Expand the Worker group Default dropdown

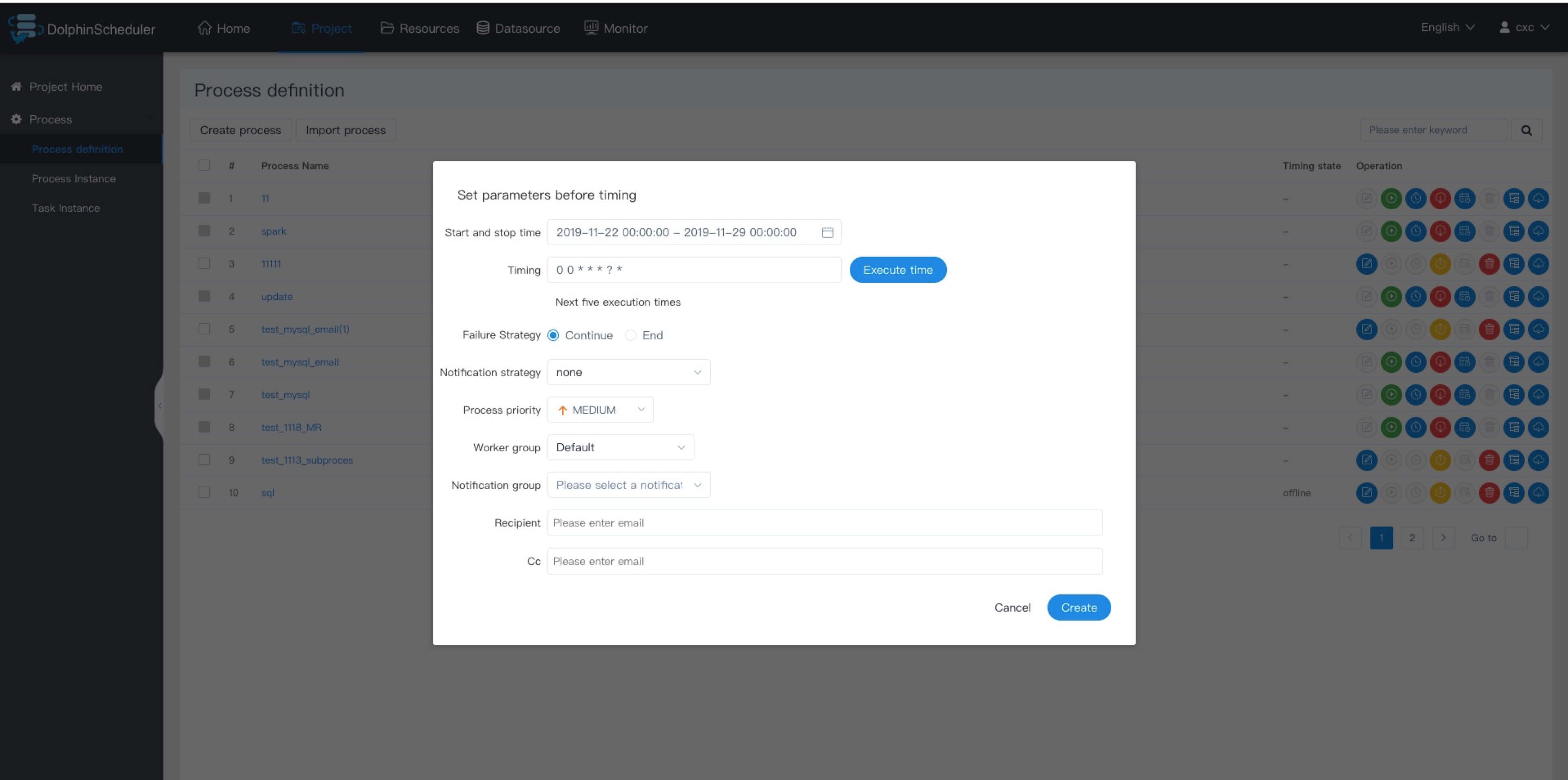click(620, 448)
